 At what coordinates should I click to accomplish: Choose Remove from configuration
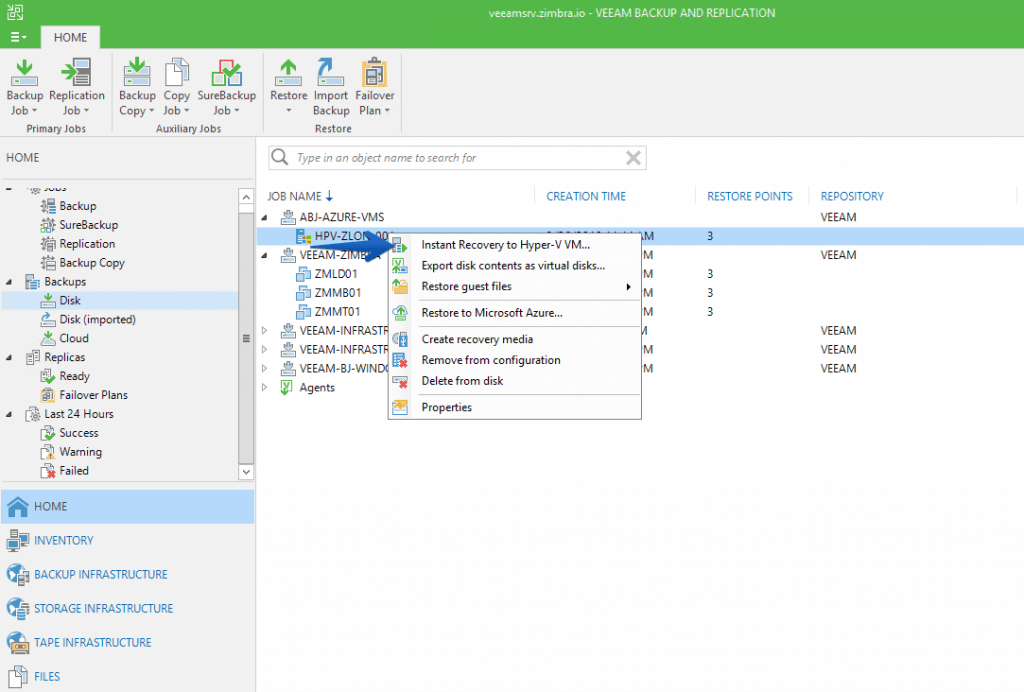(x=515, y=360)
